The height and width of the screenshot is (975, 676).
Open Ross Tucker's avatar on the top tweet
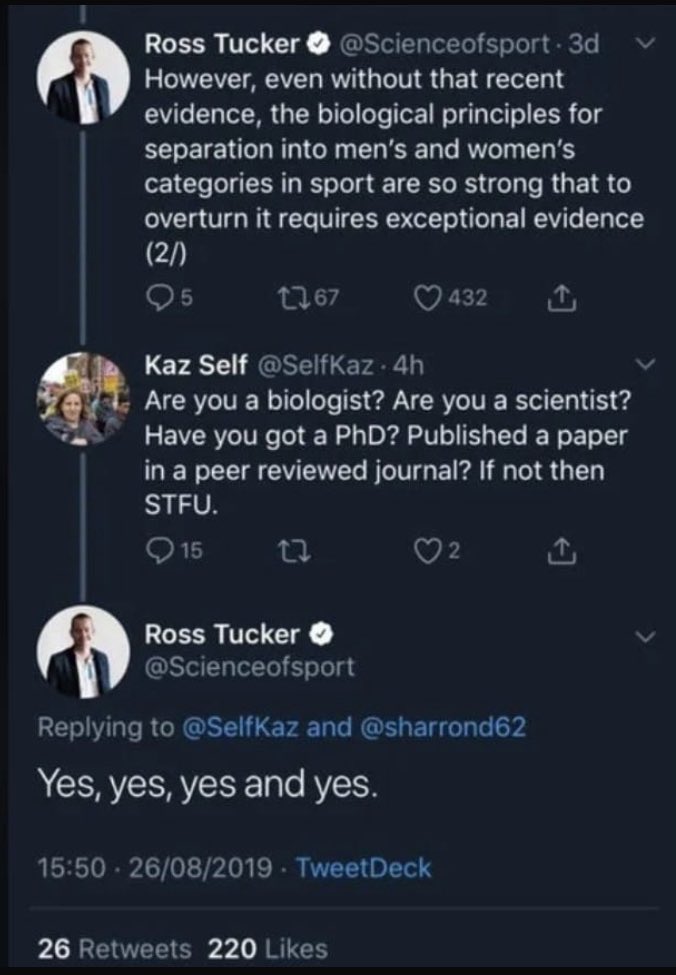pos(83,77)
